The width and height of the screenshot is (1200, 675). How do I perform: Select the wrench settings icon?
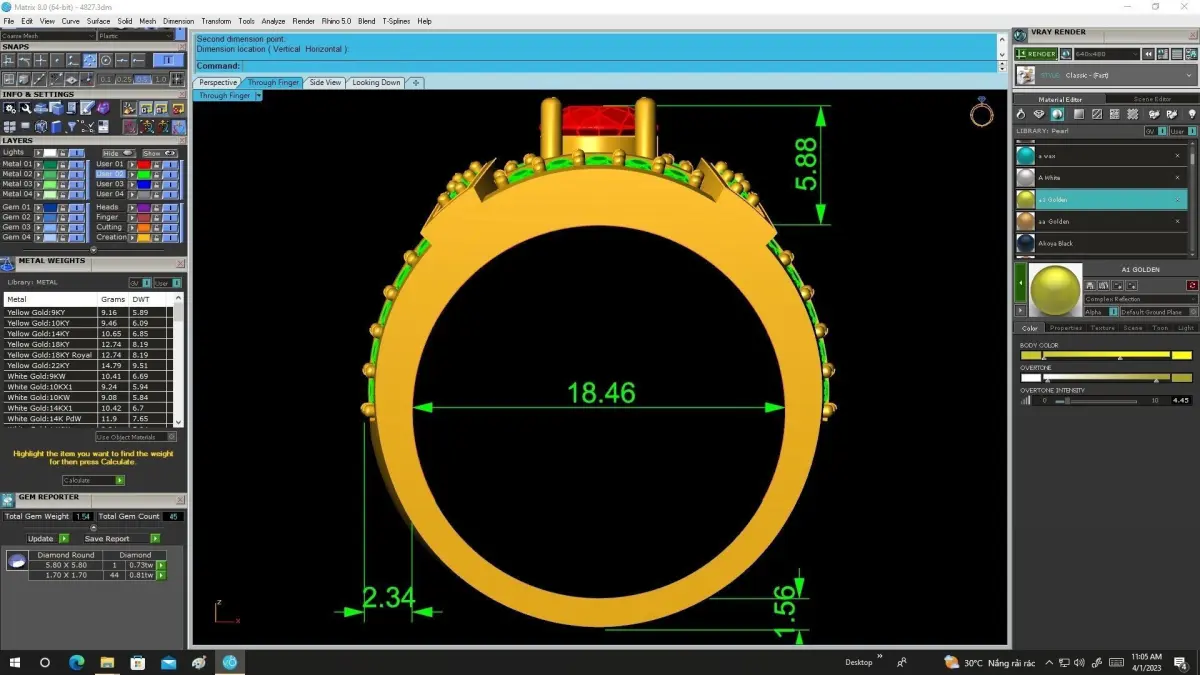click(25, 108)
